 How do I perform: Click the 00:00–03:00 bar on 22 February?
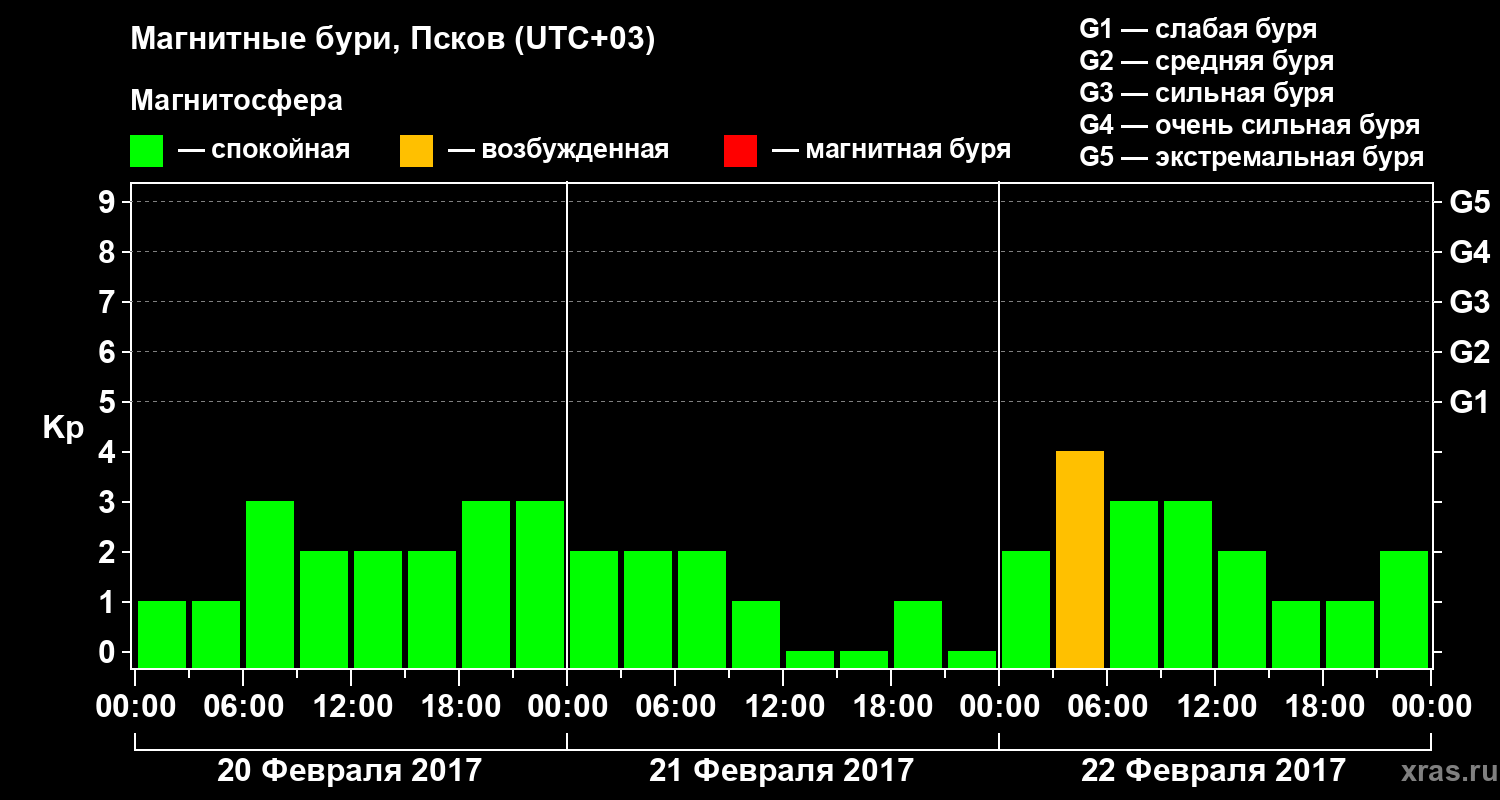(1026, 609)
